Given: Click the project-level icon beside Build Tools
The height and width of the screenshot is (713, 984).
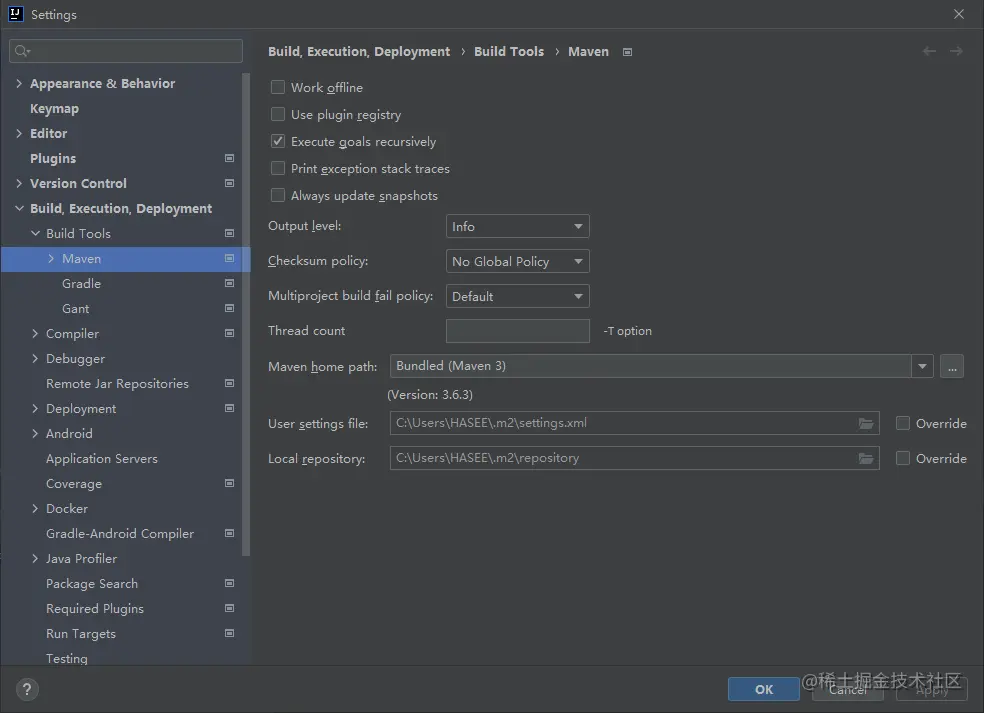Looking at the screenshot, I should [x=229, y=233].
